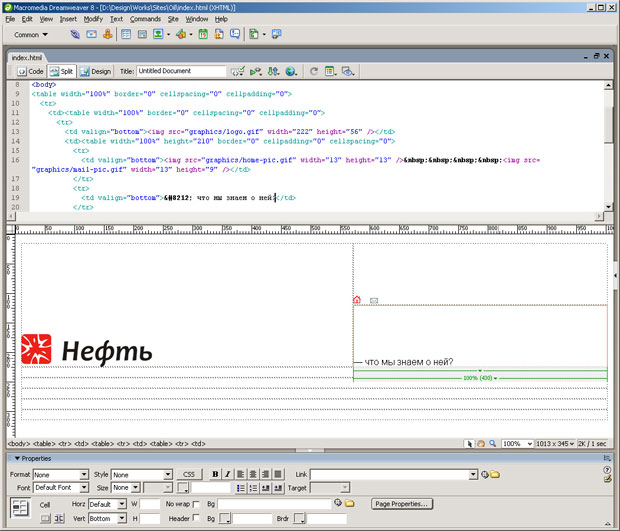This screenshot has width=620, height=531.
Task: Apply bold formatting in Properties
Action: (x=215, y=474)
